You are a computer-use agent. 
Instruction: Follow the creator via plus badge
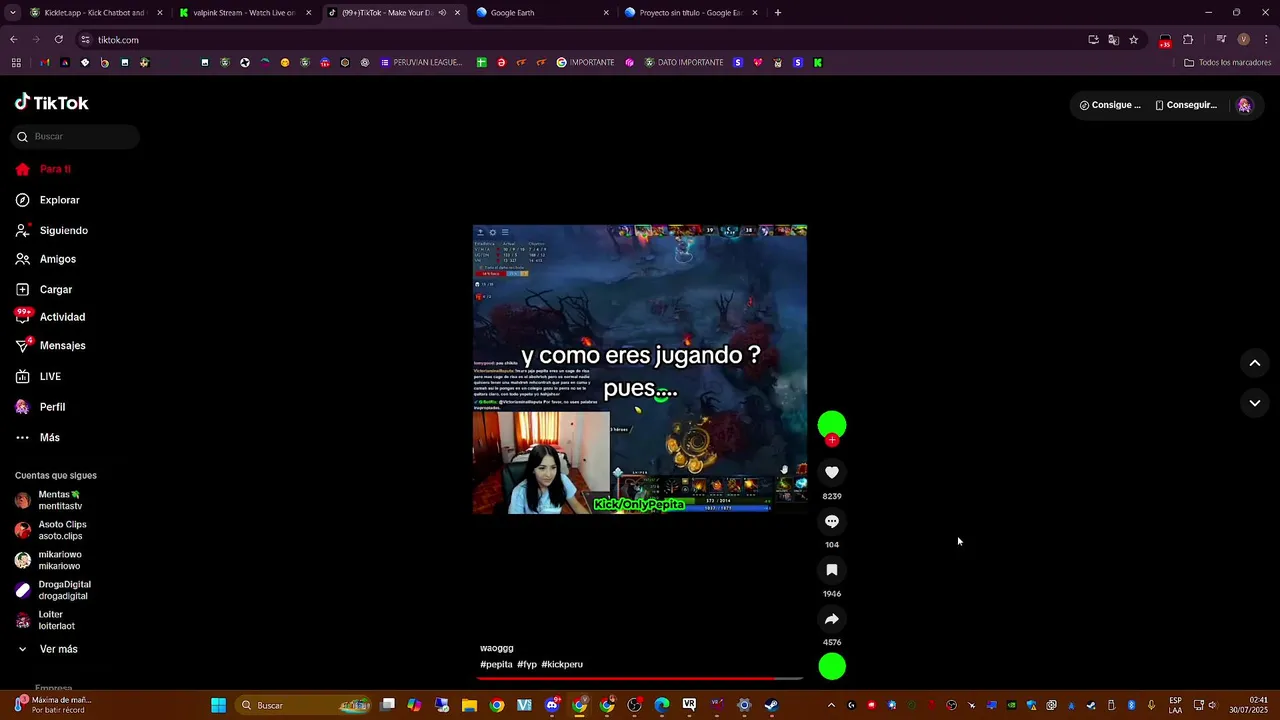(x=832, y=440)
